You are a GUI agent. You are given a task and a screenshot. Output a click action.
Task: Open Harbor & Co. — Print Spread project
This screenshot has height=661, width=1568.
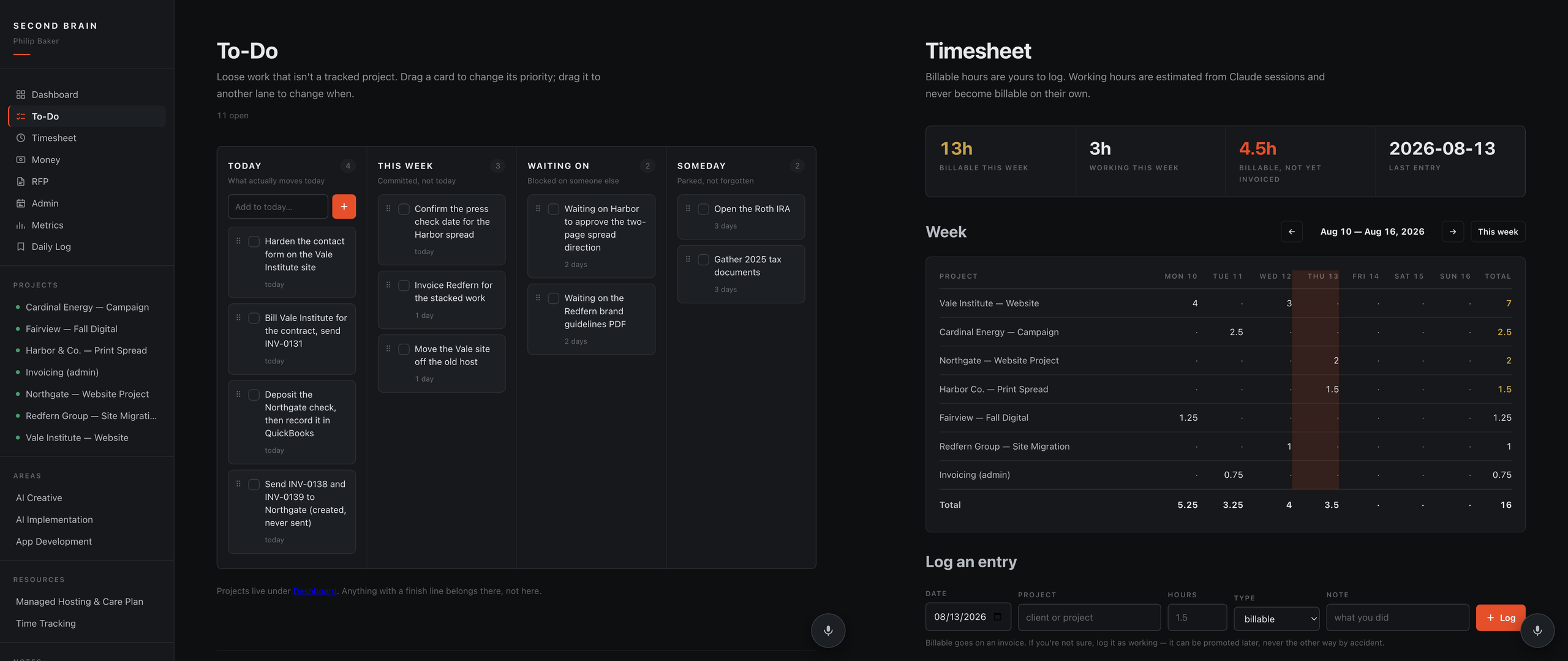pos(86,350)
